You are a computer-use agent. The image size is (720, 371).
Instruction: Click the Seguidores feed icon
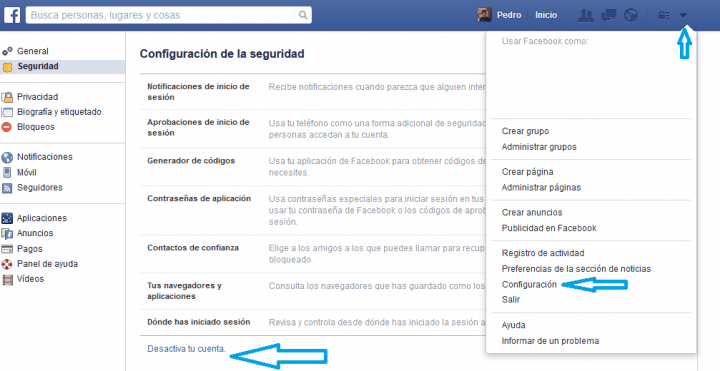(x=7, y=188)
